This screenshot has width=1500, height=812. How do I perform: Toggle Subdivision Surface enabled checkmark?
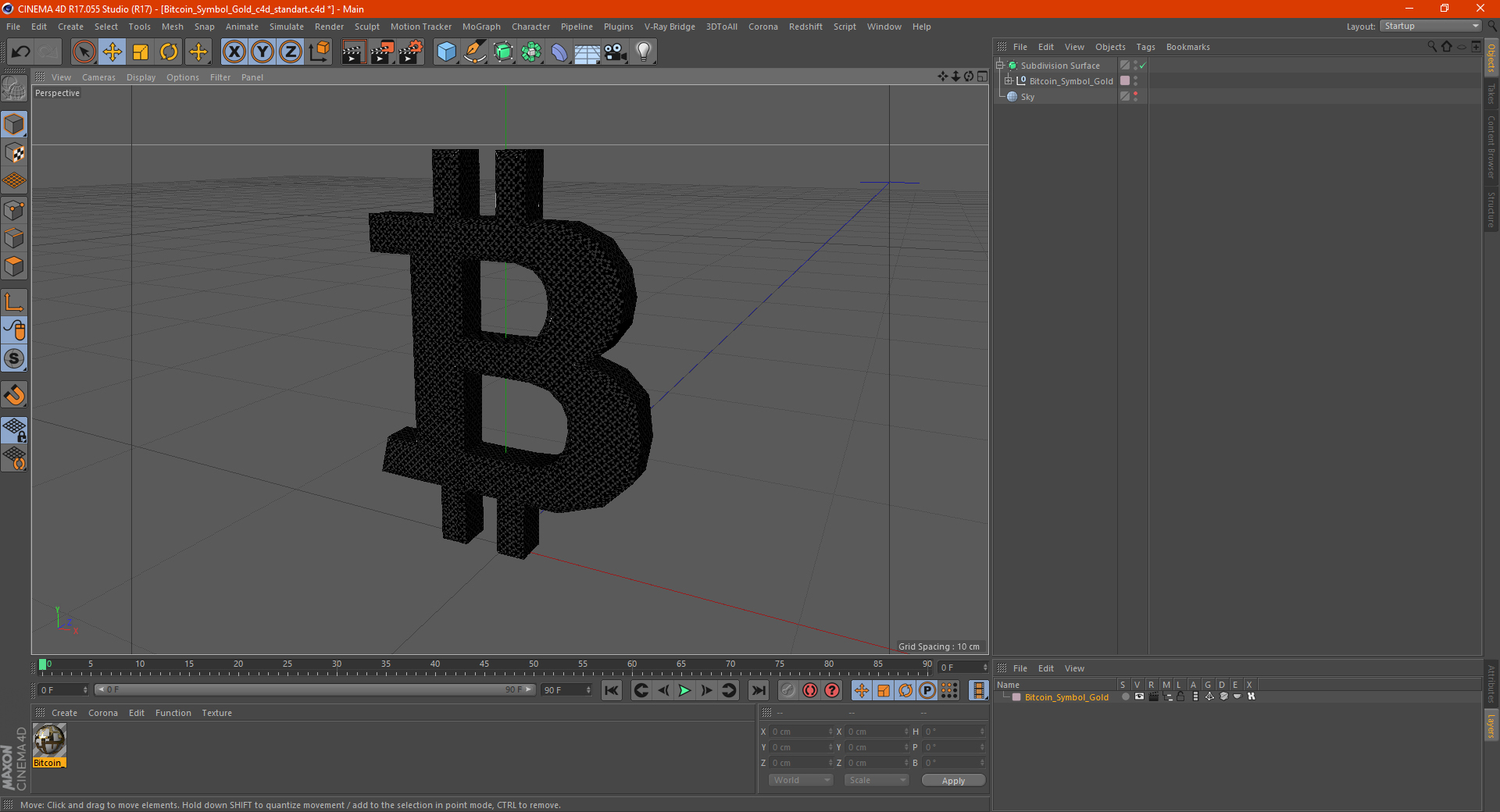click(x=1143, y=66)
